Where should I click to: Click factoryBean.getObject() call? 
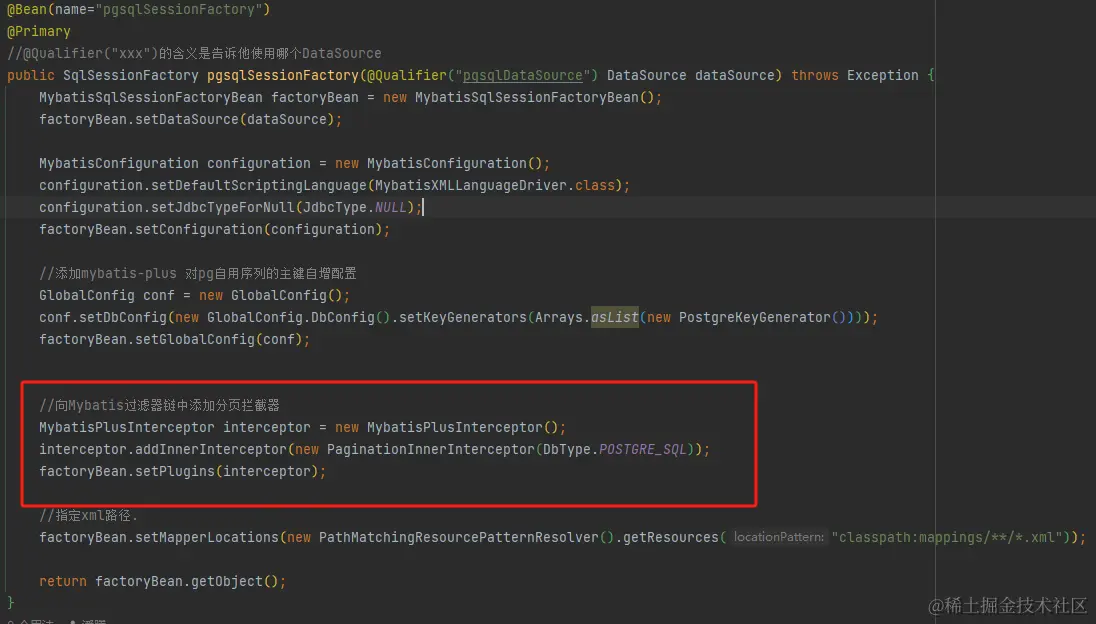[x=186, y=581]
